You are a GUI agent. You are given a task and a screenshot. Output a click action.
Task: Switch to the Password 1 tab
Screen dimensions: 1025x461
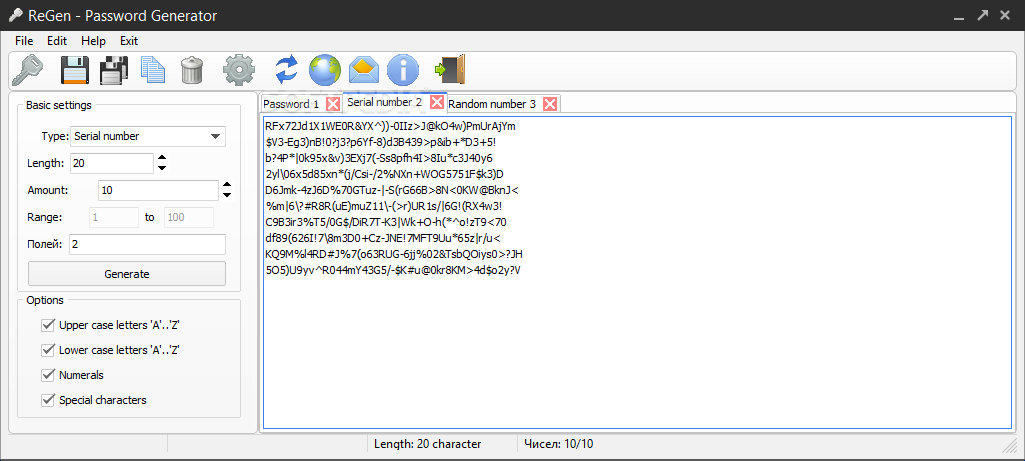tap(291, 104)
